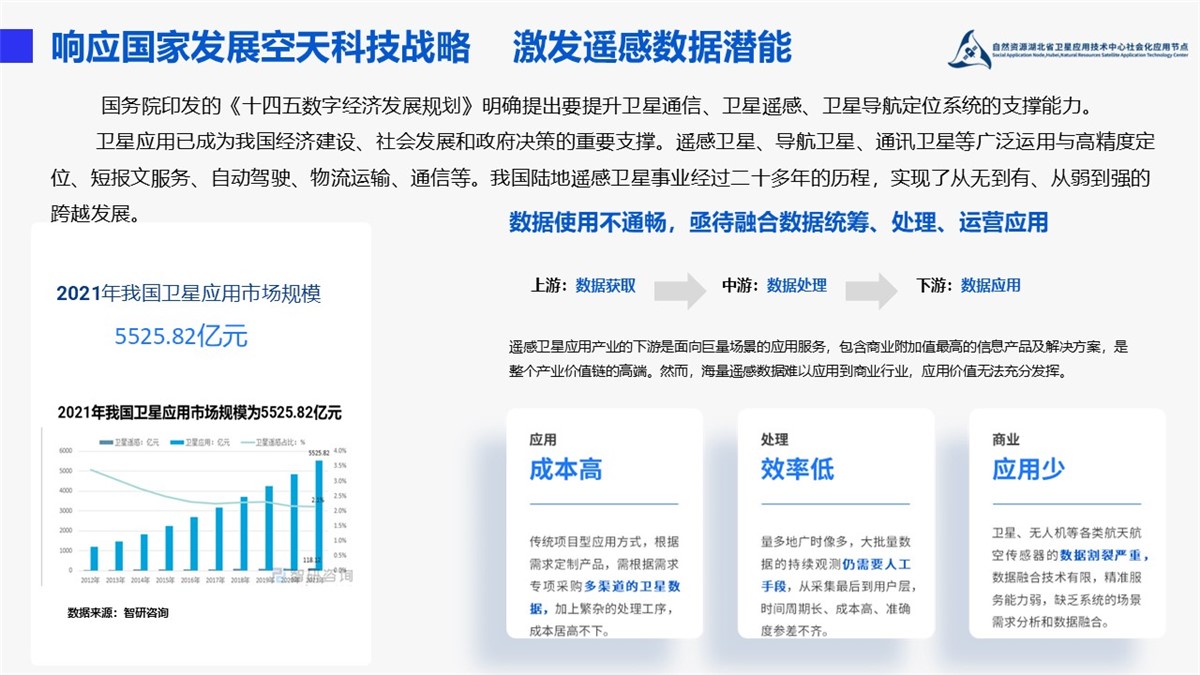
Task: Click the small 商业 label above 应用少
Action: 1005,440
